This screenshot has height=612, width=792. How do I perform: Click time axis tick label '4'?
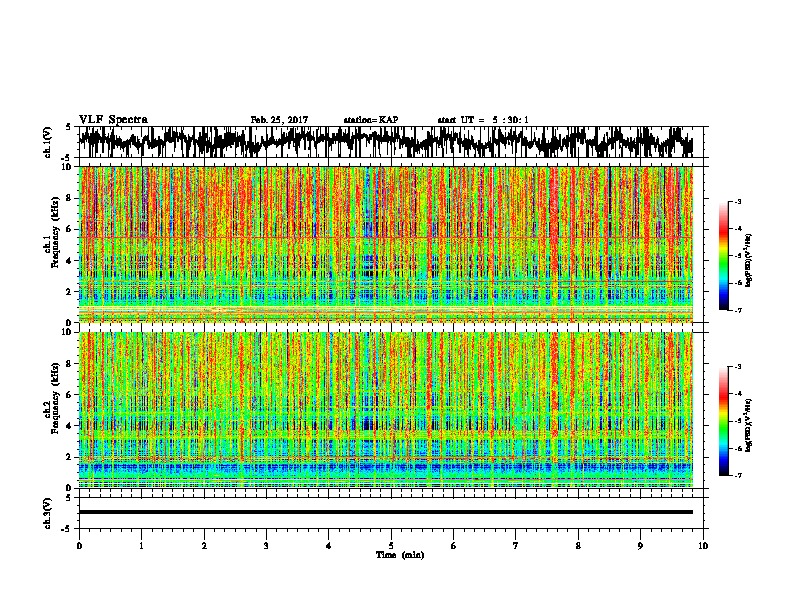point(329,546)
